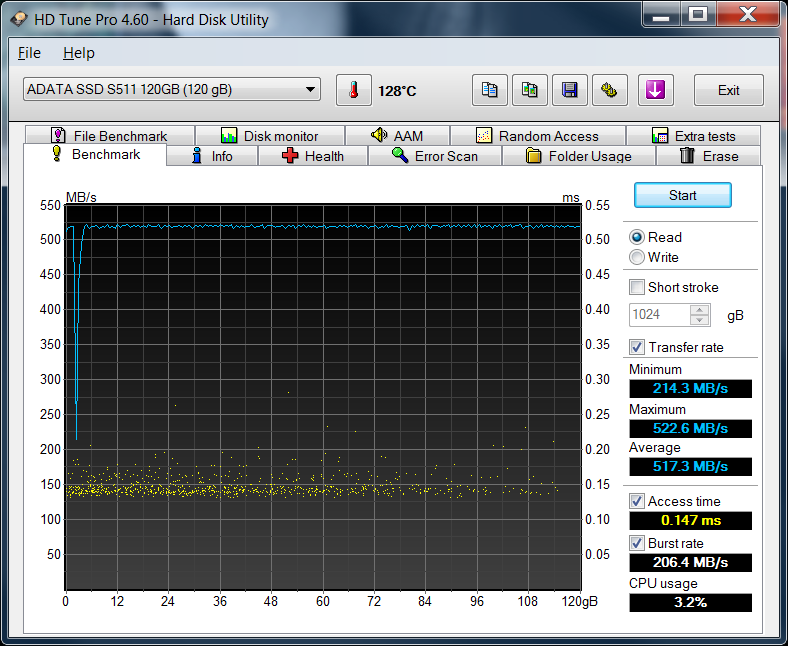Viewport: 788px width, 646px height.
Task: Copy the screenshot to clipboard
Action: [x=530, y=90]
